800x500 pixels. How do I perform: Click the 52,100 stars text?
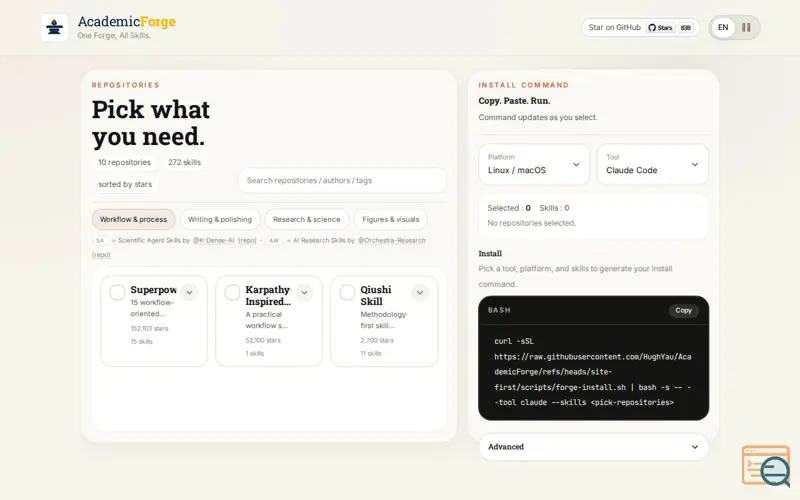263,340
